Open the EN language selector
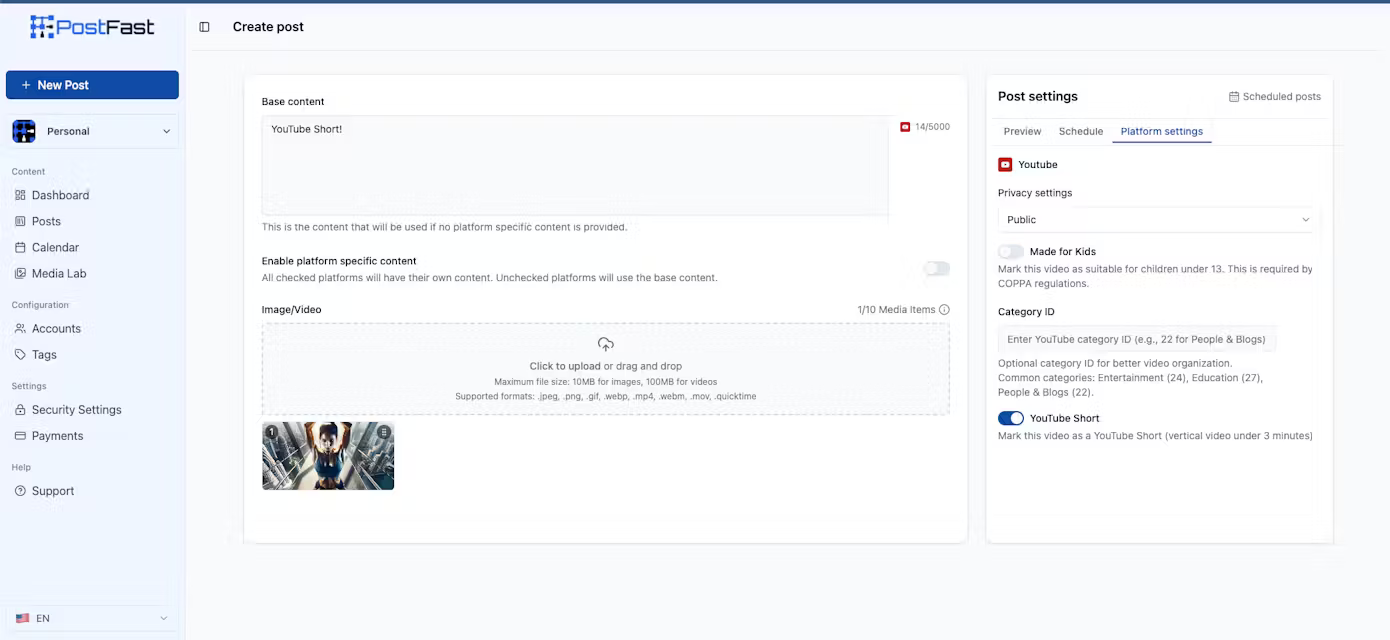This screenshot has width=1390, height=640. click(x=92, y=618)
